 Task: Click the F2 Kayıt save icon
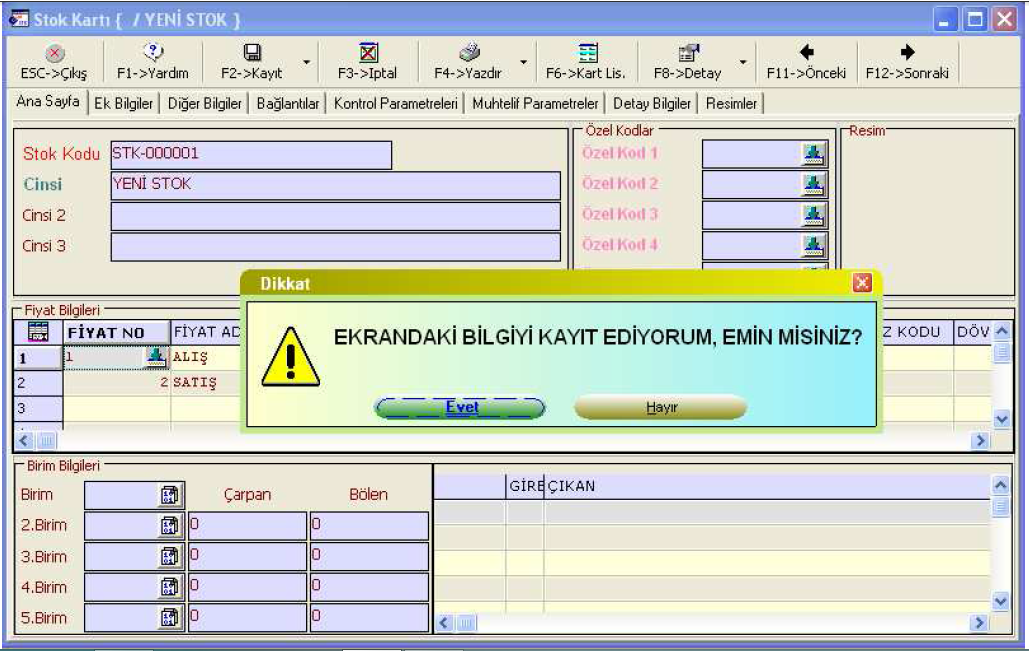(x=252, y=55)
